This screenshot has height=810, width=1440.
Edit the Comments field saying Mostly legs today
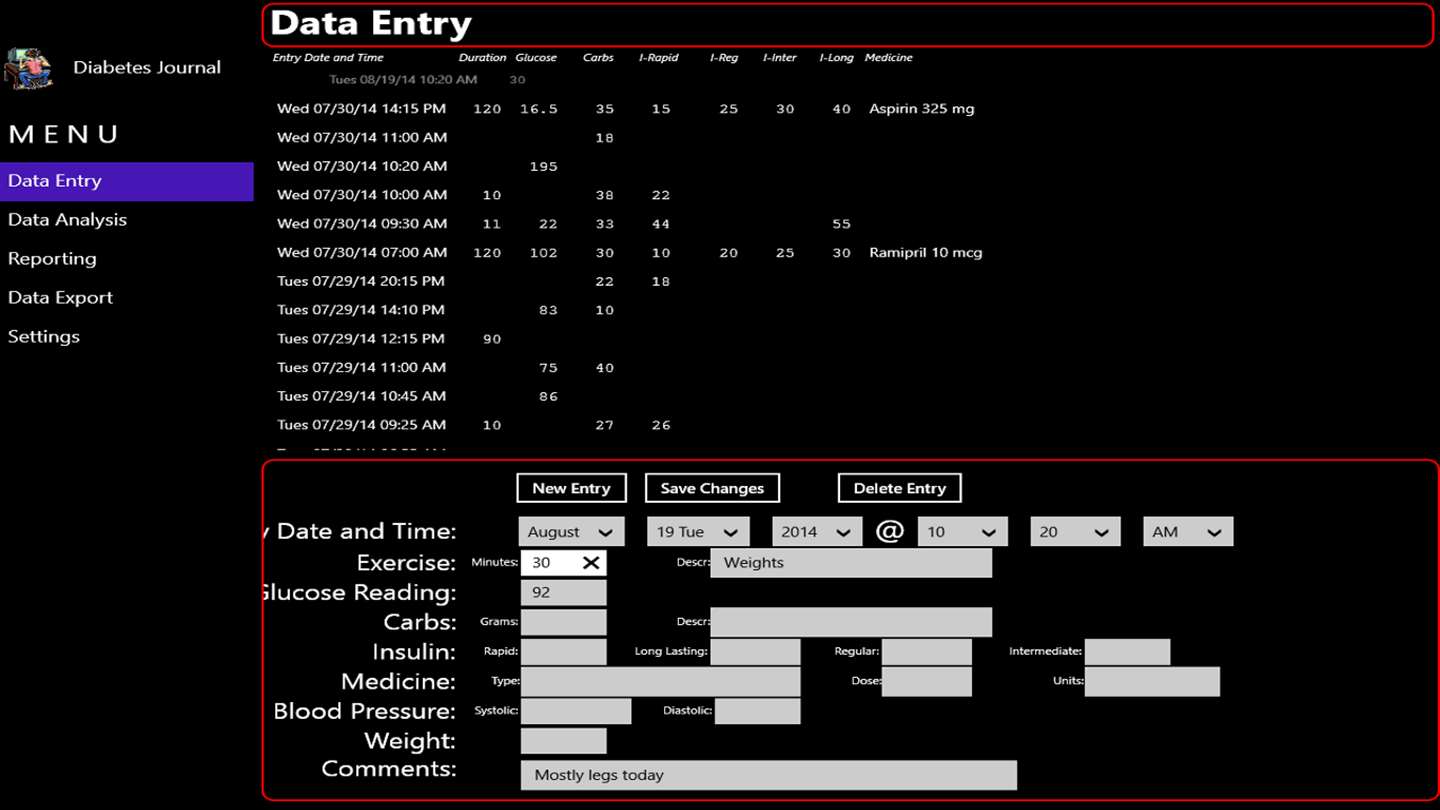pos(768,775)
